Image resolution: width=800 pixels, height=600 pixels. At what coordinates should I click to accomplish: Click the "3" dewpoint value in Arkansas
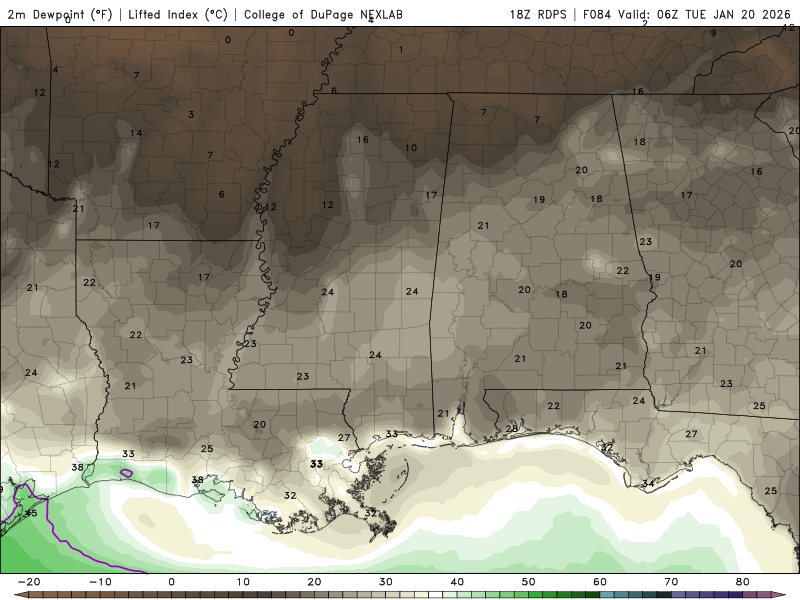[x=191, y=115]
